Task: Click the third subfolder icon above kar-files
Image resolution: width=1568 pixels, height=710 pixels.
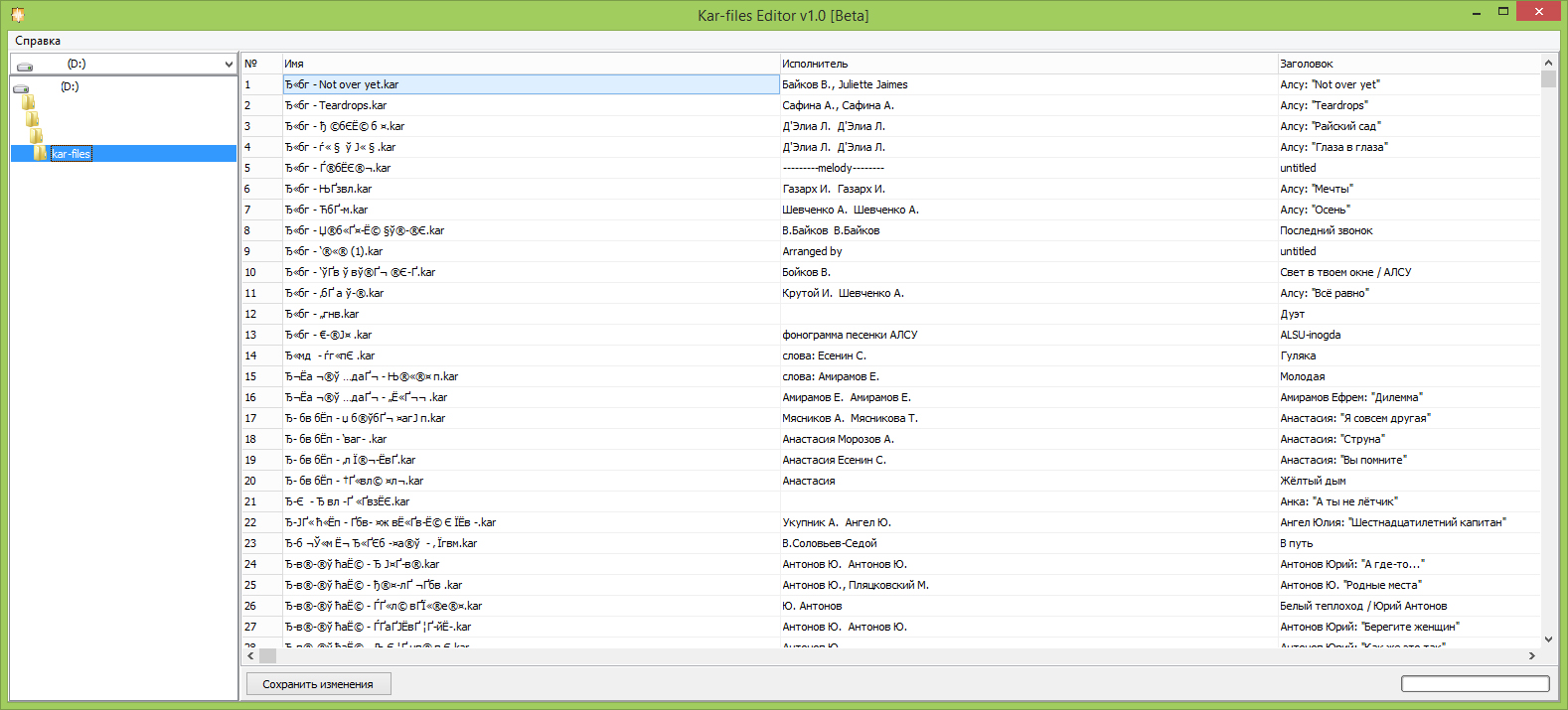Action: coord(36,136)
